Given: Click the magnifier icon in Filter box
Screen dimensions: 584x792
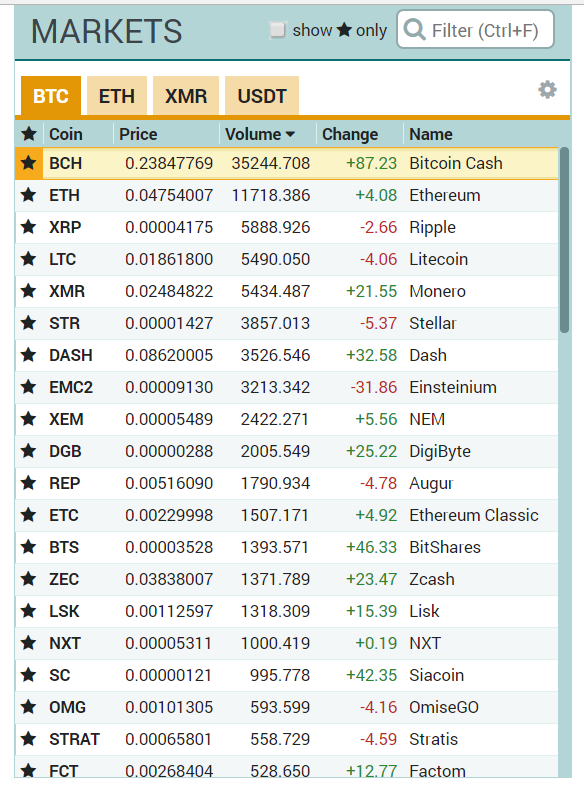Looking at the screenshot, I should (x=415, y=30).
